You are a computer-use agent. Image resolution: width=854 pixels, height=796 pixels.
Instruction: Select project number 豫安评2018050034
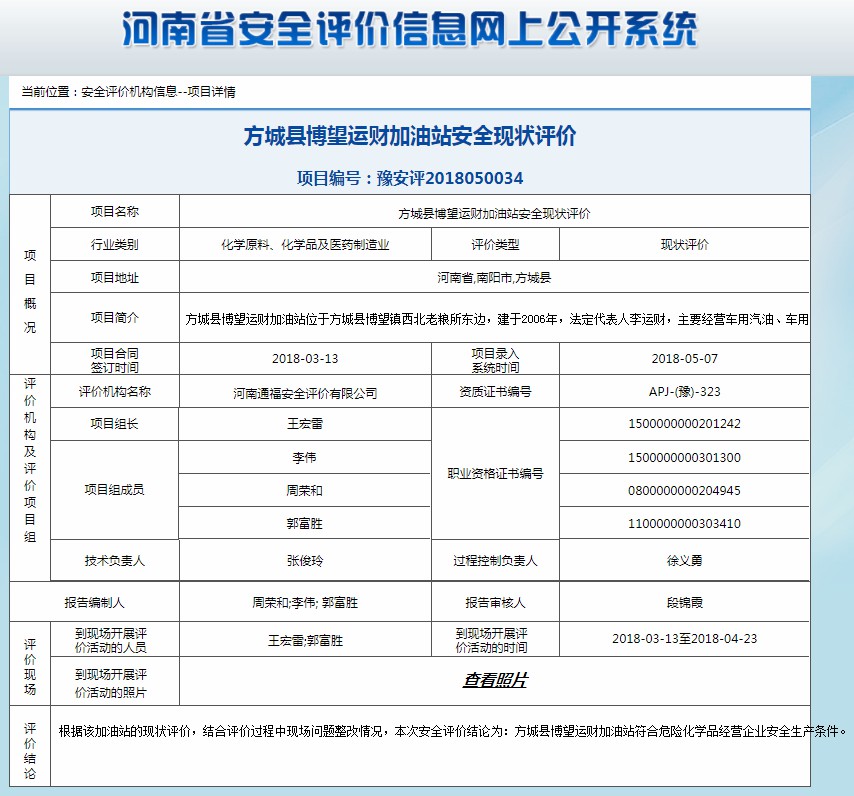click(x=450, y=178)
